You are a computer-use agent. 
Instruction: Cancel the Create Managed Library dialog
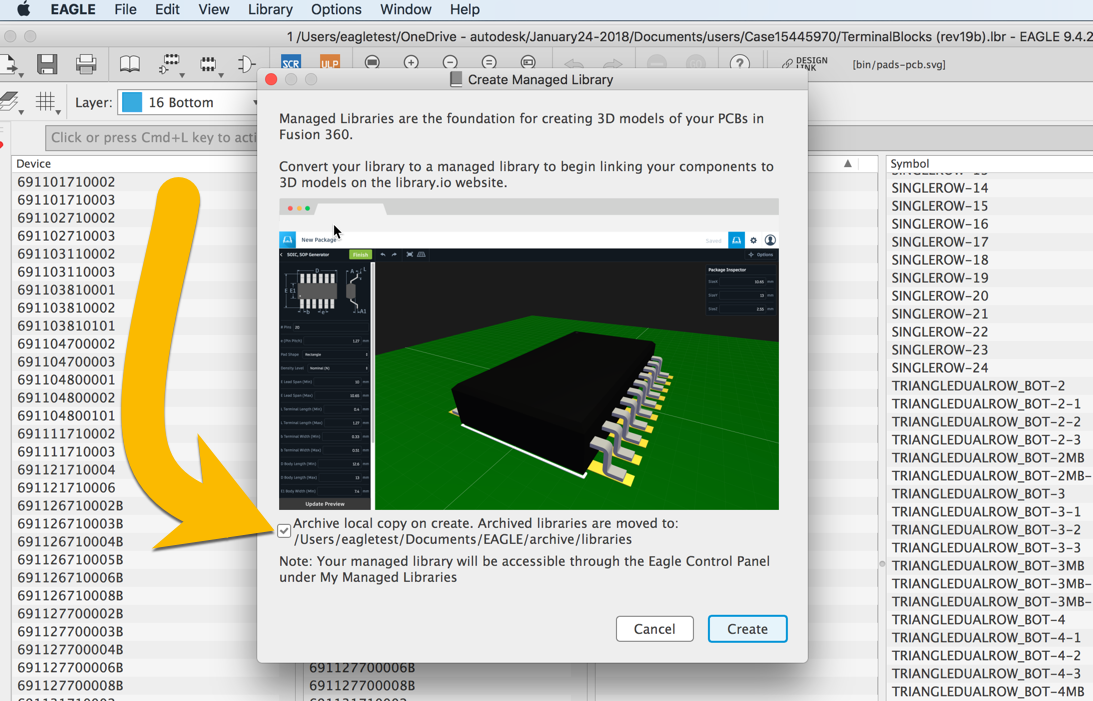coord(655,629)
